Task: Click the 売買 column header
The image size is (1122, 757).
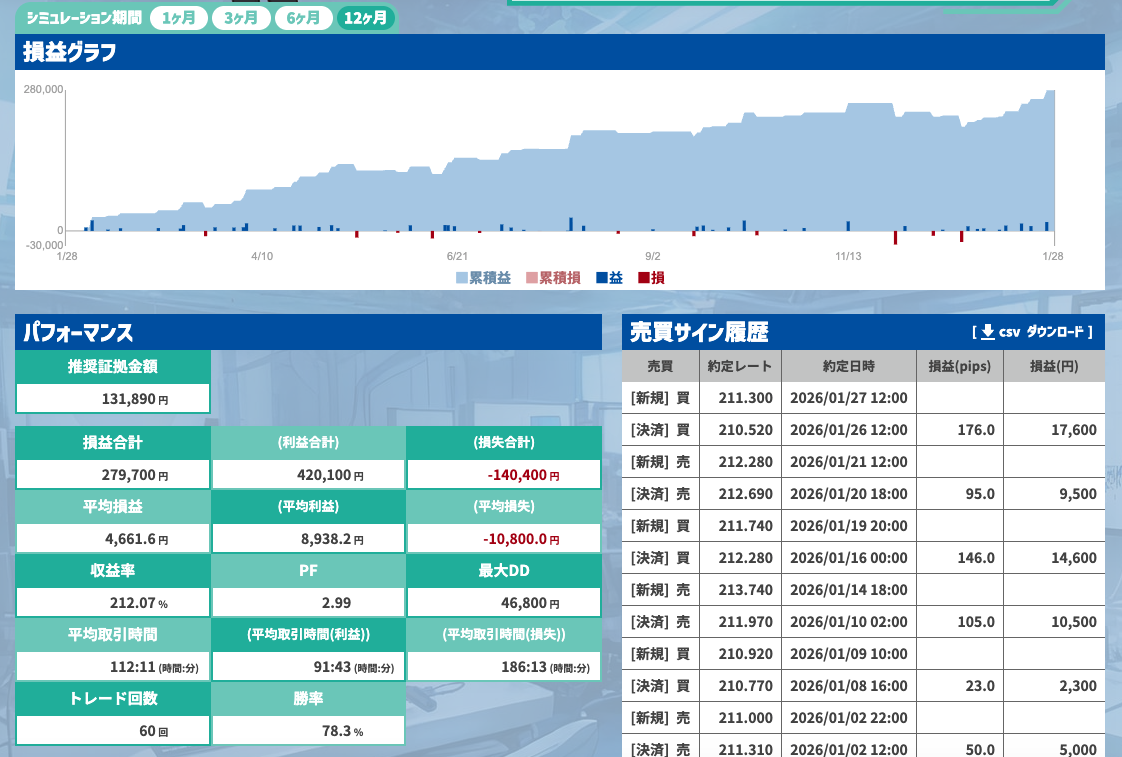Action: [x=660, y=366]
